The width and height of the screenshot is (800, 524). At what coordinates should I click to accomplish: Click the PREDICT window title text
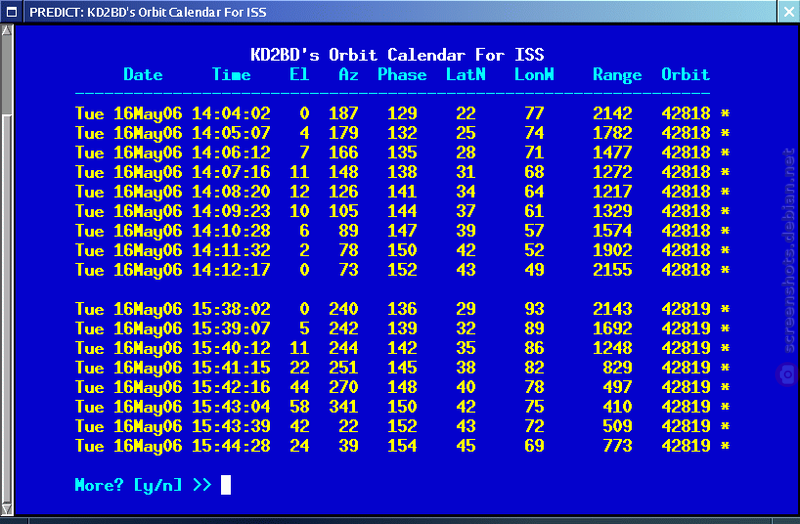[x=148, y=12]
